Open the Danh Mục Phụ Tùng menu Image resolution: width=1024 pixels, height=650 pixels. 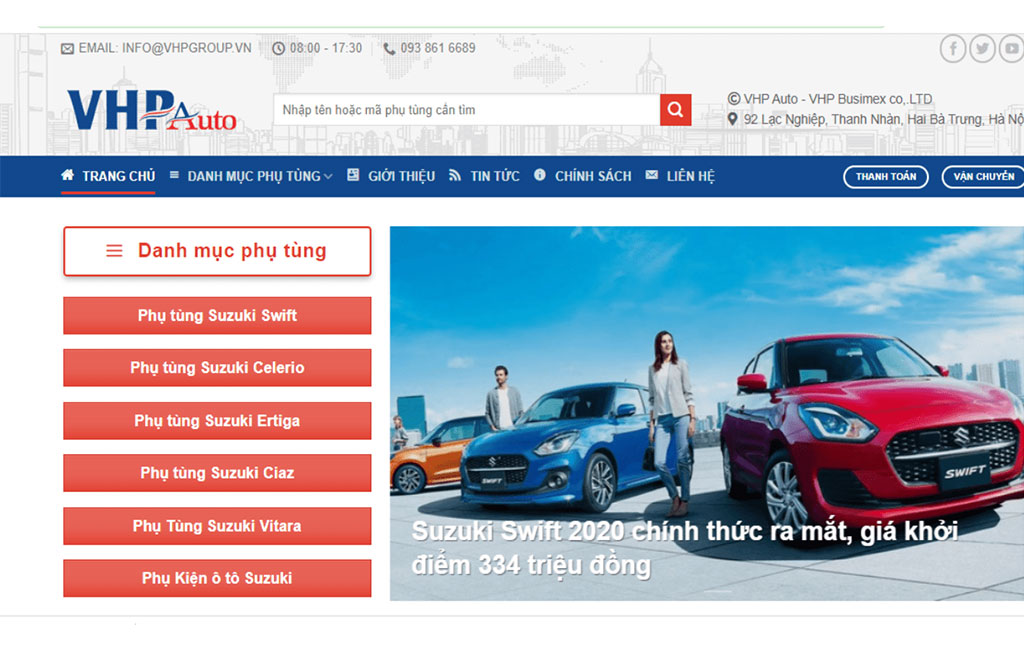[x=254, y=176]
